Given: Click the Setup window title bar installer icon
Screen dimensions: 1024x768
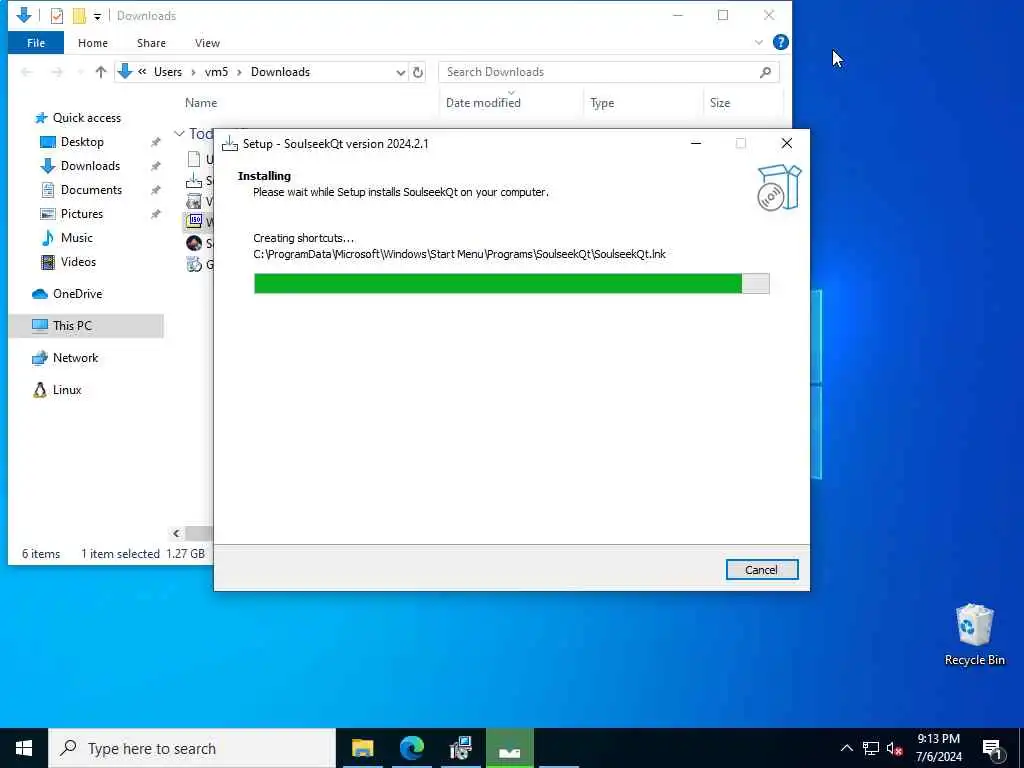Looking at the screenshot, I should (x=230, y=144).
